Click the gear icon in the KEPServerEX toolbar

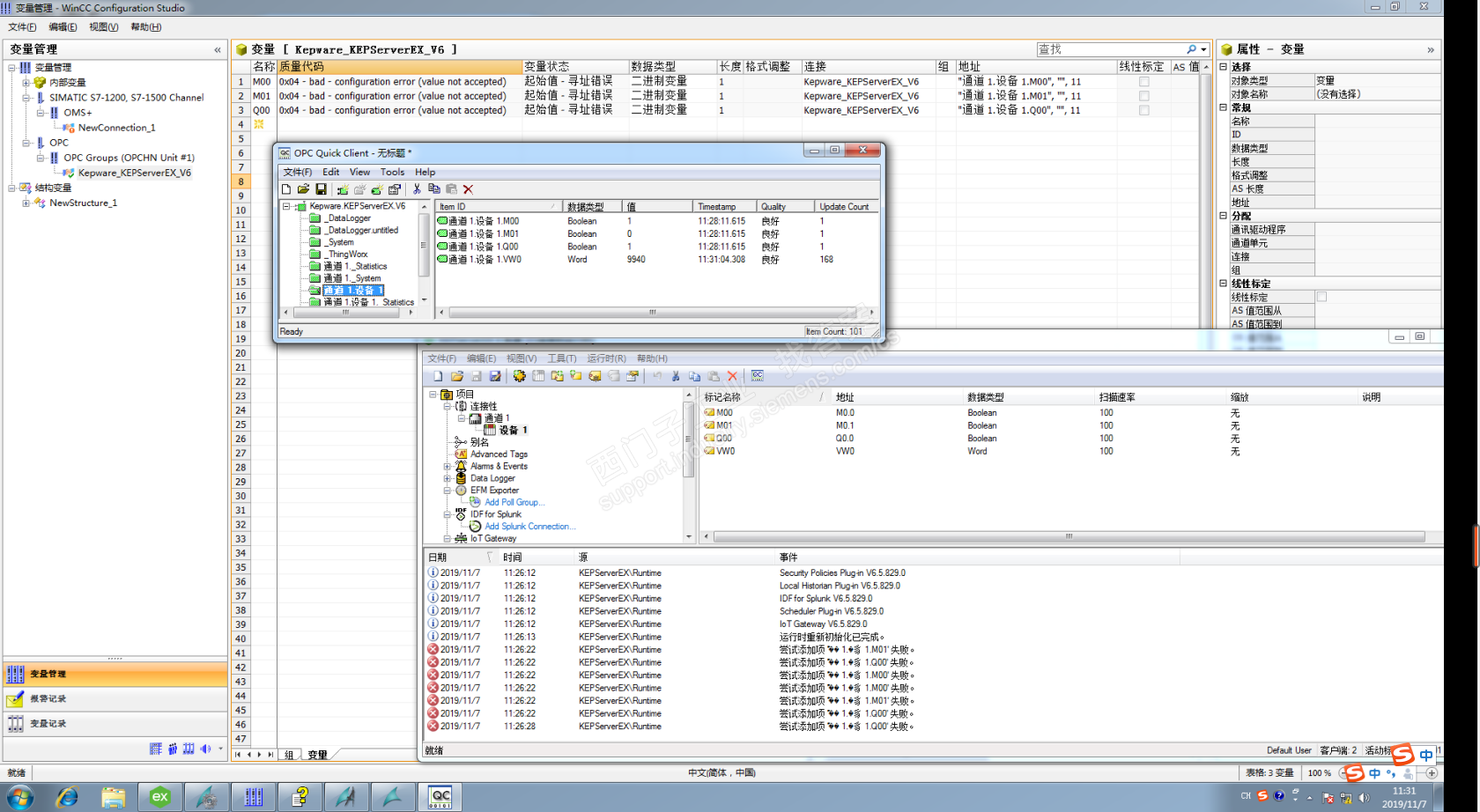tap(519, 376)
